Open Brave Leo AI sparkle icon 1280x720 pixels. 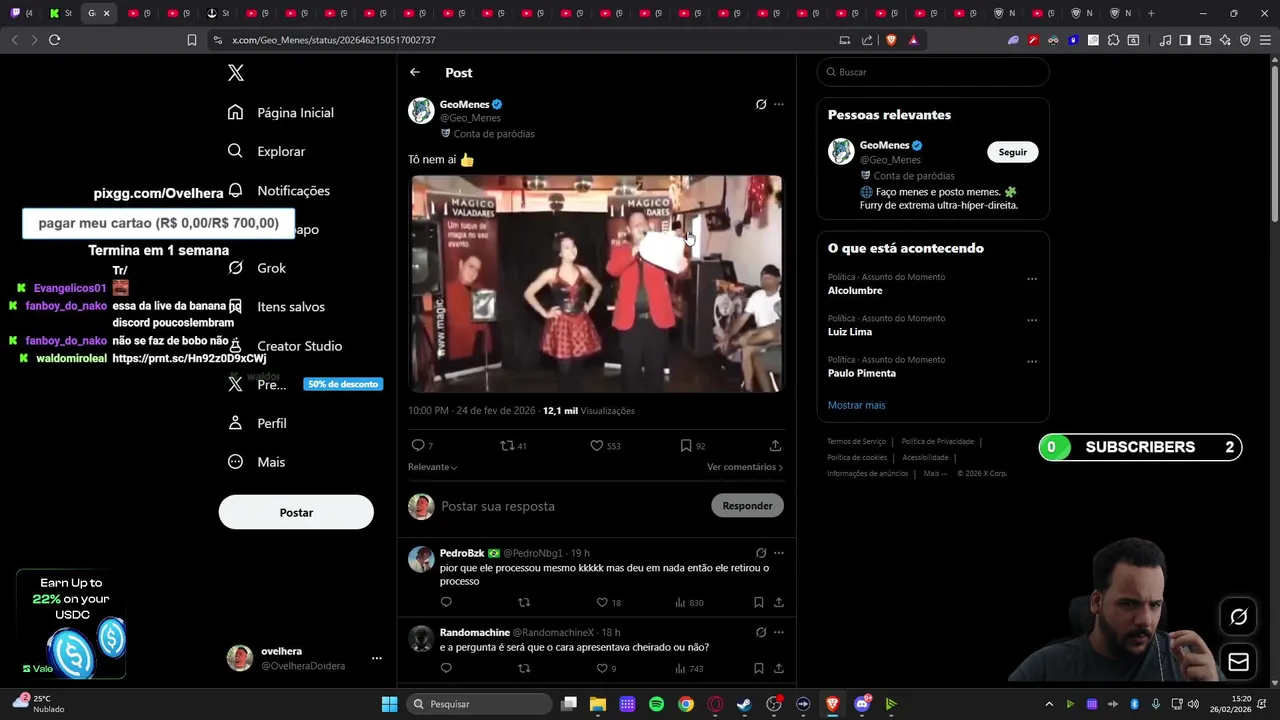(1225, 40)
